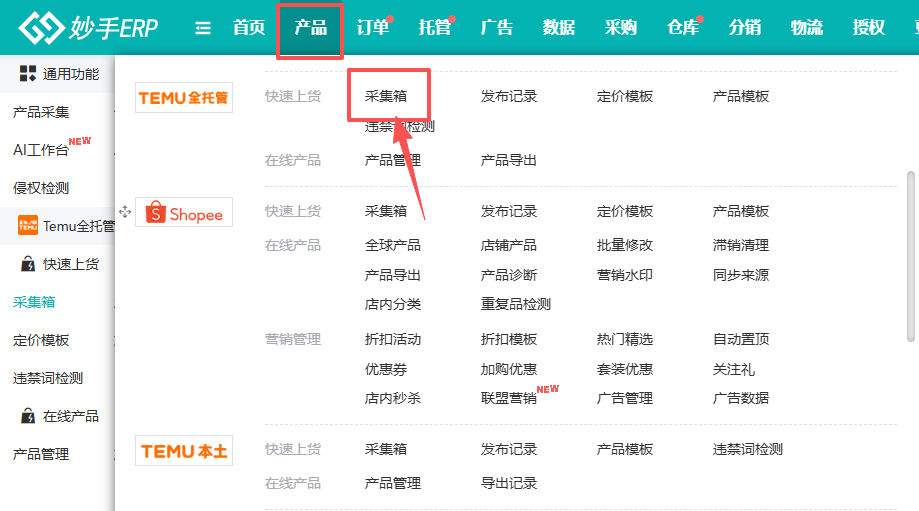The image size is (919, 511).
Task: Open 发布记录 under TEMU全托管
Action: [x=509, y=96]
